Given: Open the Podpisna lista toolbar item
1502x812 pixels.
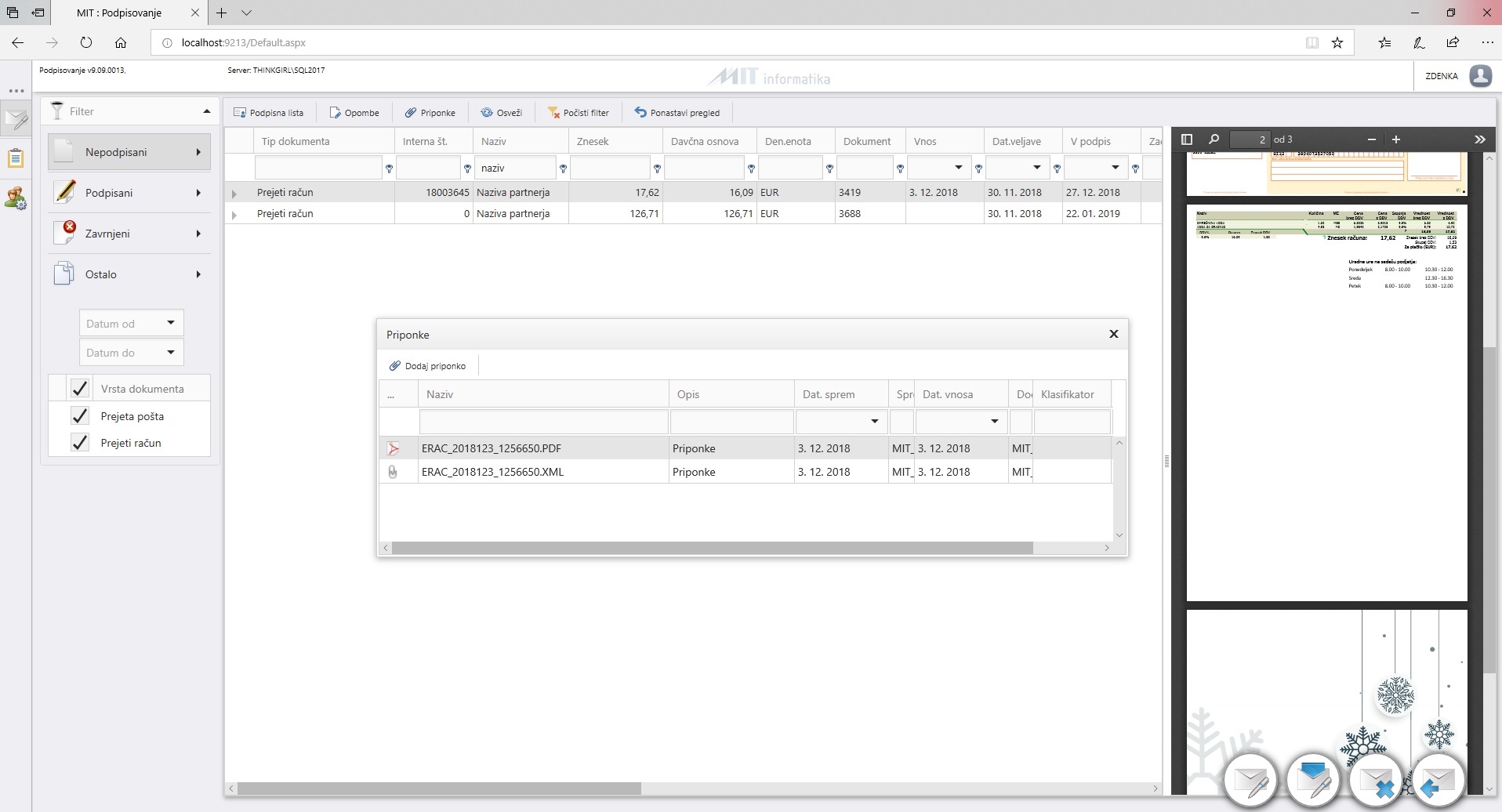Looking at the screenshot, I should coord(268,113).
